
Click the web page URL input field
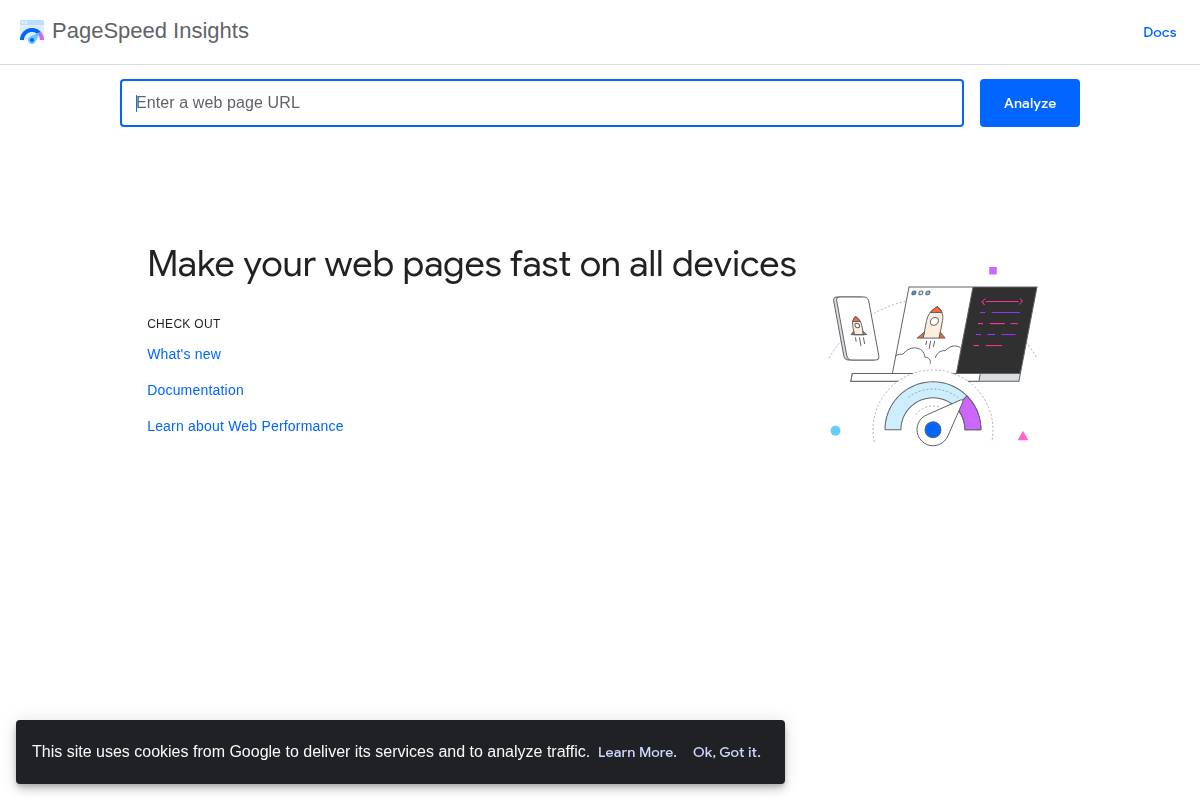click(542, 103)
